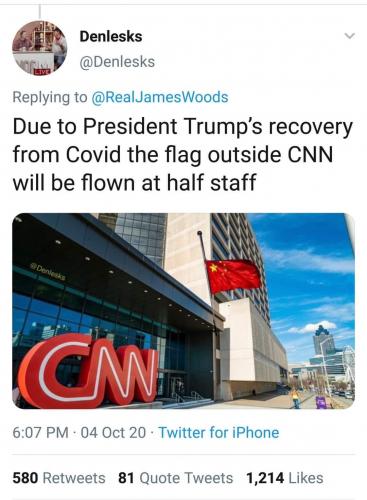Click the @Denlesks username handle

(117, 62)
